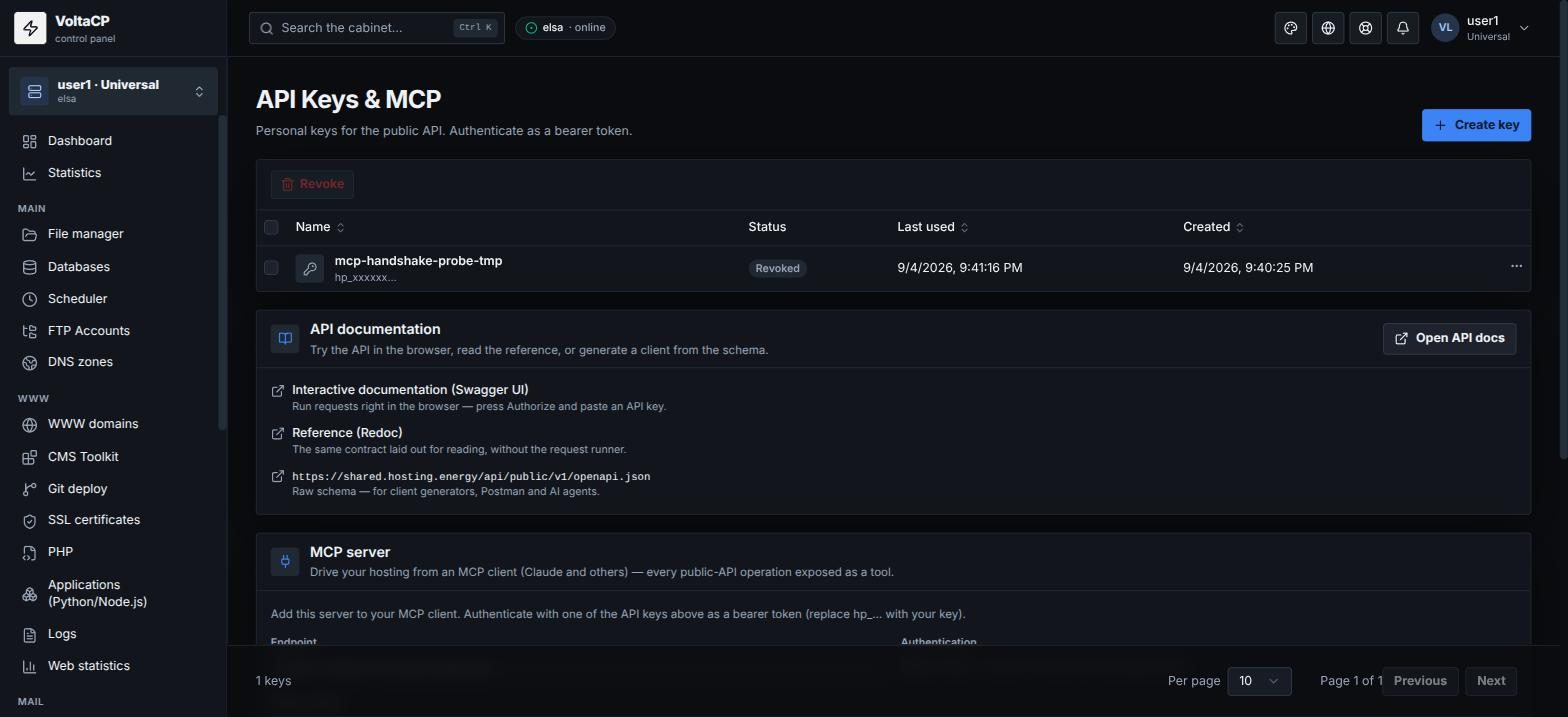The height and width of the screenshot is (717, 1568).
Task: Open the Per page dropdown
Action: [x=1259, y=681]
